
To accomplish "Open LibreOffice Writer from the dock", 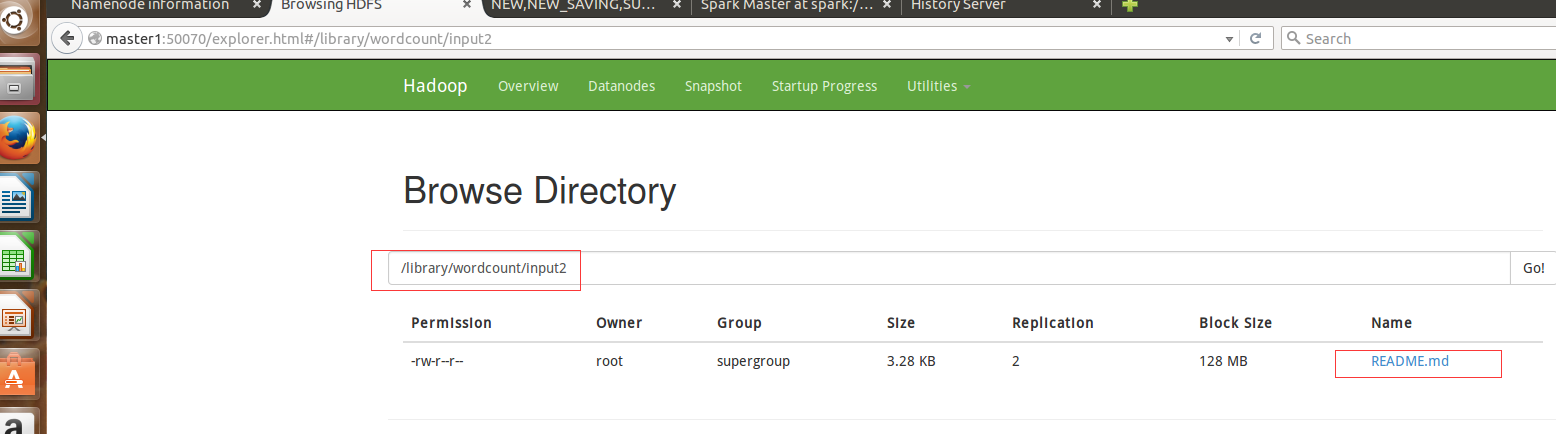I will pyautogui.click(x=17, y=197).
